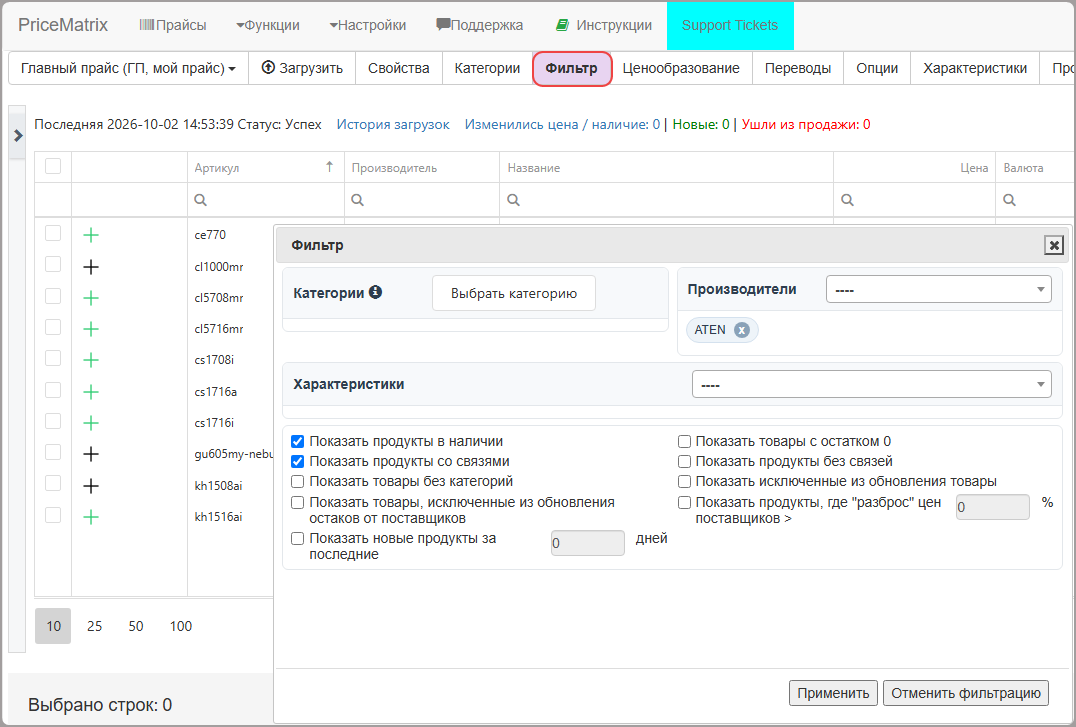The height and width of the screenshot is (727, 1076).
Task: Remove the ATEN manufacturer tag
Action: pos(742,330)
